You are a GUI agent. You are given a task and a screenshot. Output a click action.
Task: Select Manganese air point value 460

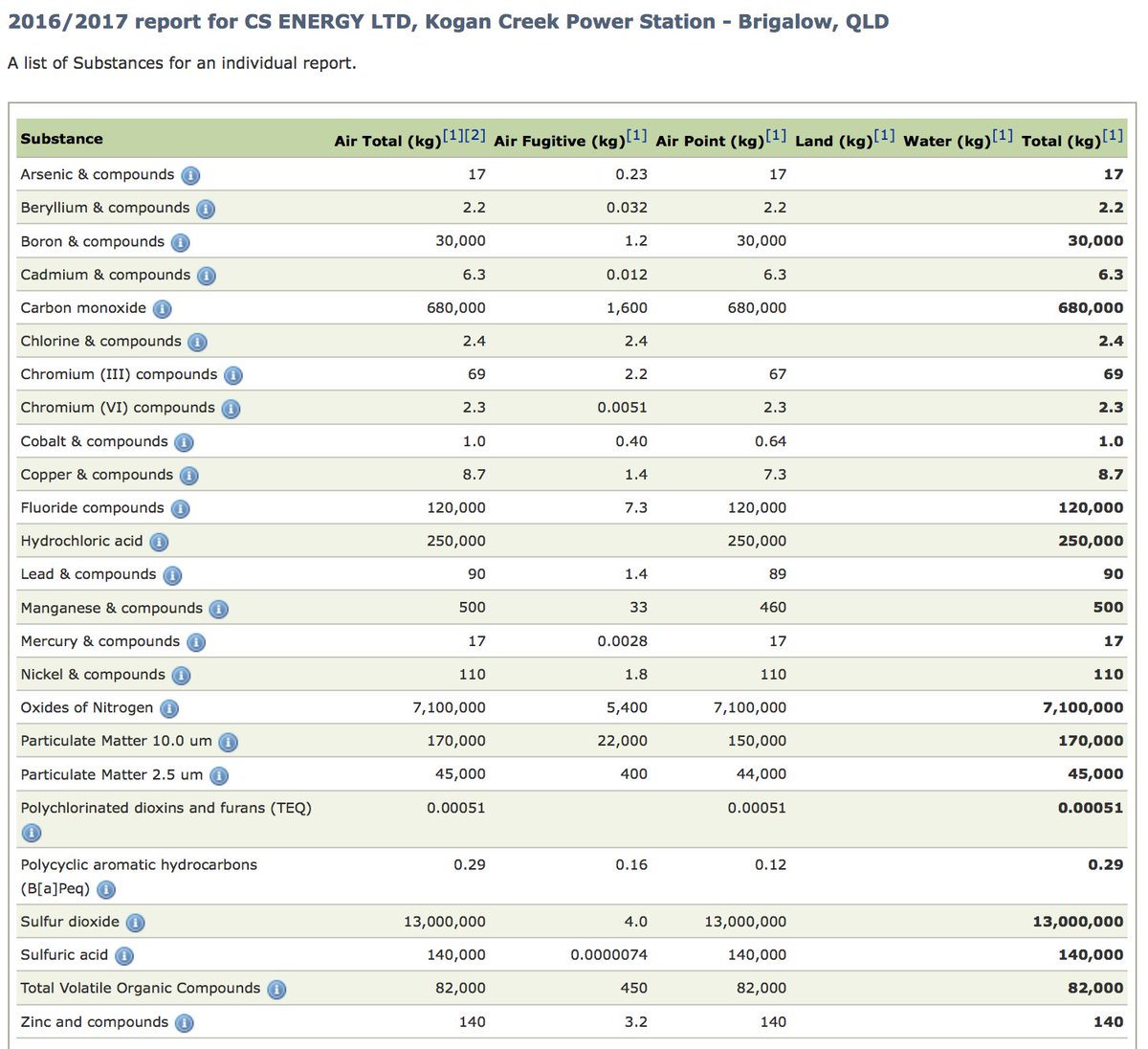click(x=773, y=607)
